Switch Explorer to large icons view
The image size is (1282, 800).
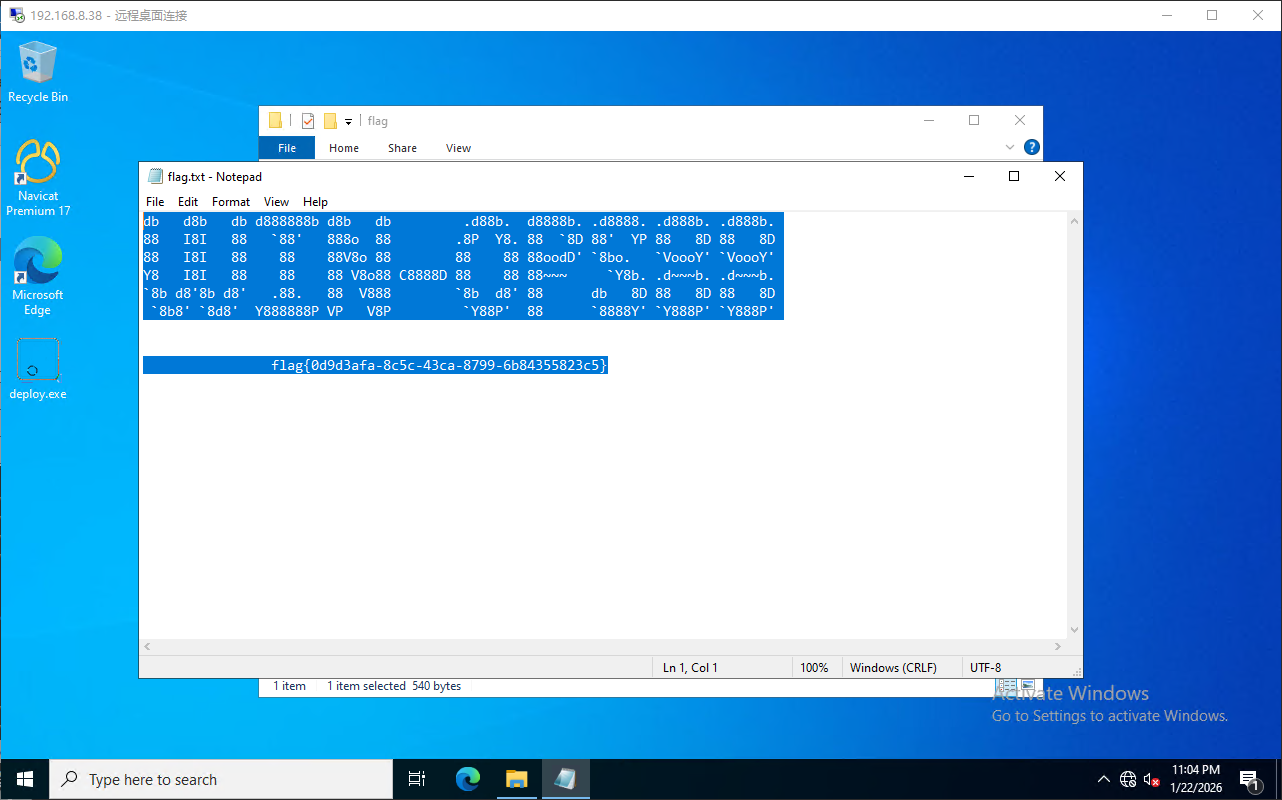1027,686
